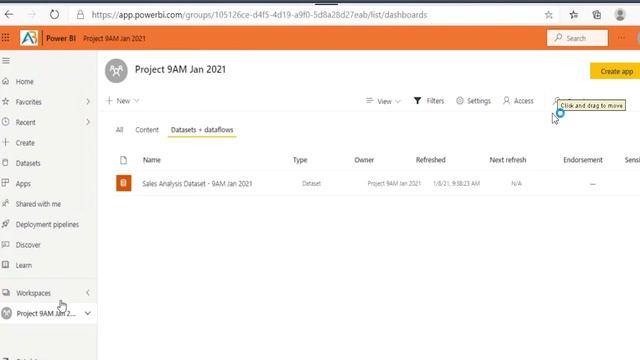Open workspace Access

tap(518, 101)
